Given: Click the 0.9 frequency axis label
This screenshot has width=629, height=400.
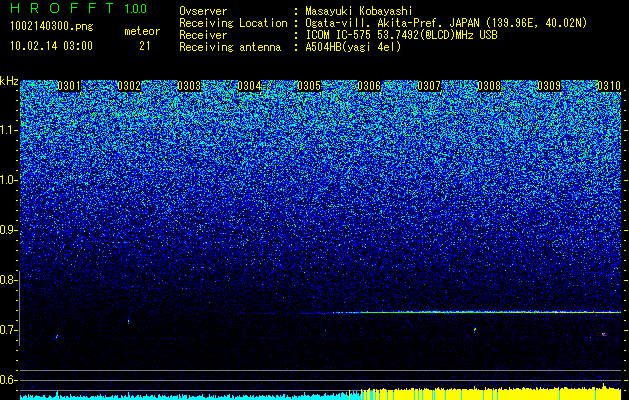Looking at the screenshot, I should 8,230.
